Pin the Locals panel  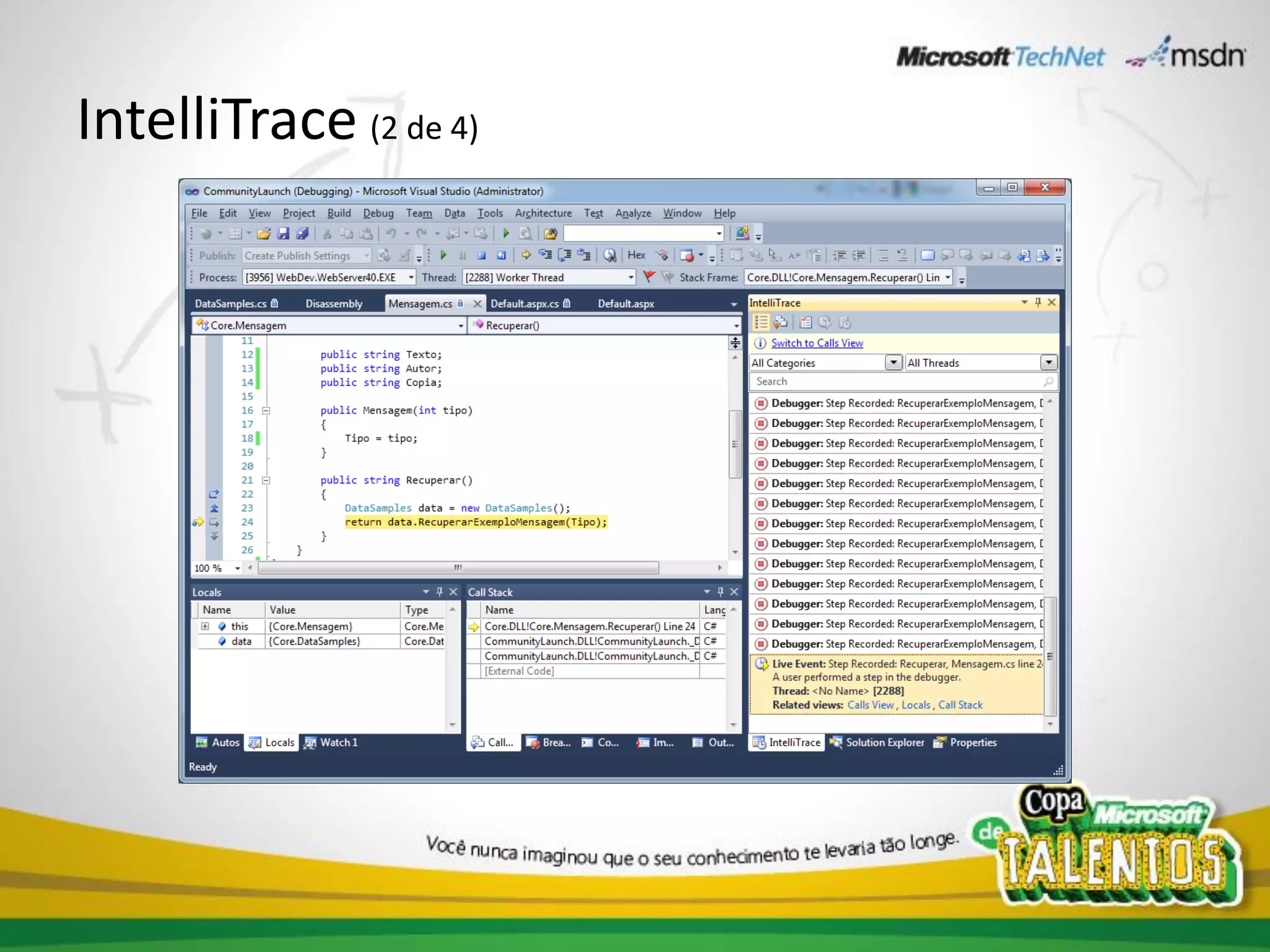(440, 592)
